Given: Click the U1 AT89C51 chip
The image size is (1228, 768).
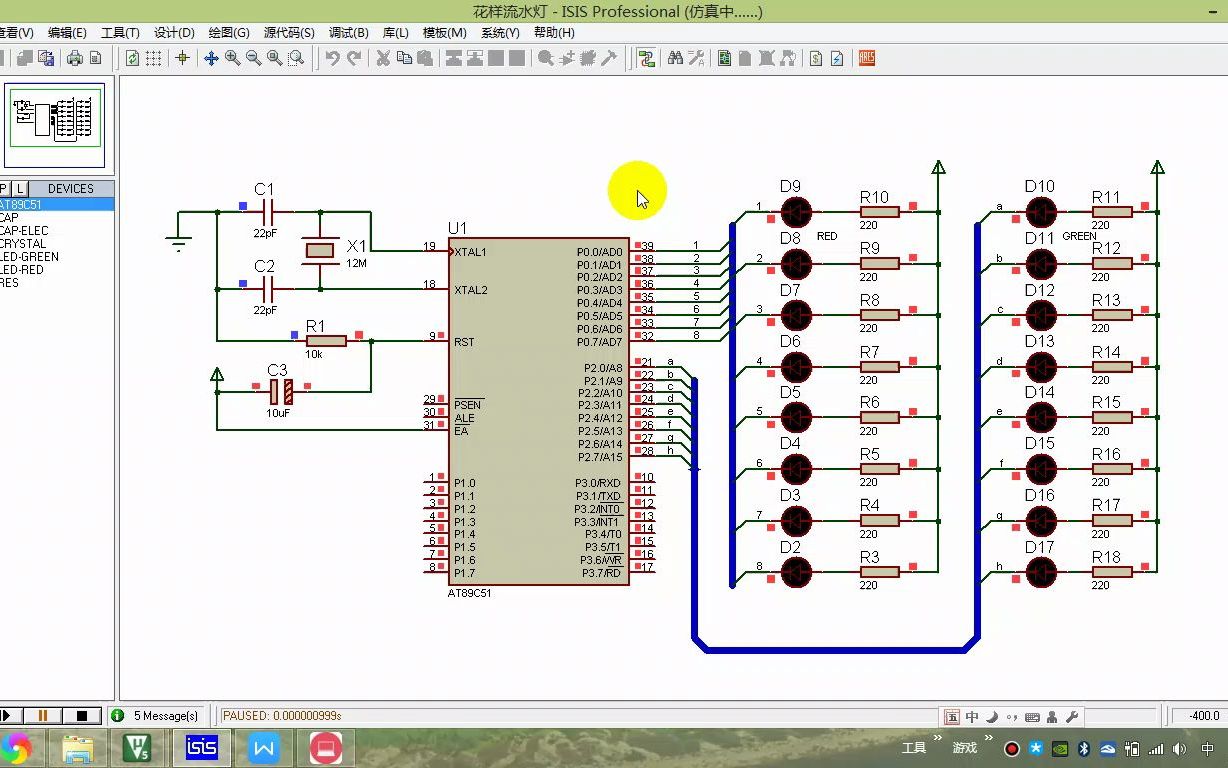Looking at the screenshot, I should coord(540,411).
